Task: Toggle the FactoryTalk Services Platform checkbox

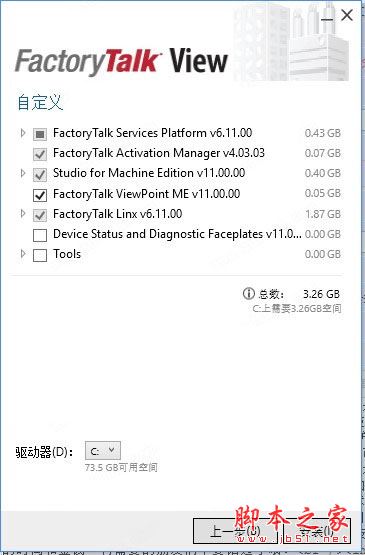Action: 40,134
